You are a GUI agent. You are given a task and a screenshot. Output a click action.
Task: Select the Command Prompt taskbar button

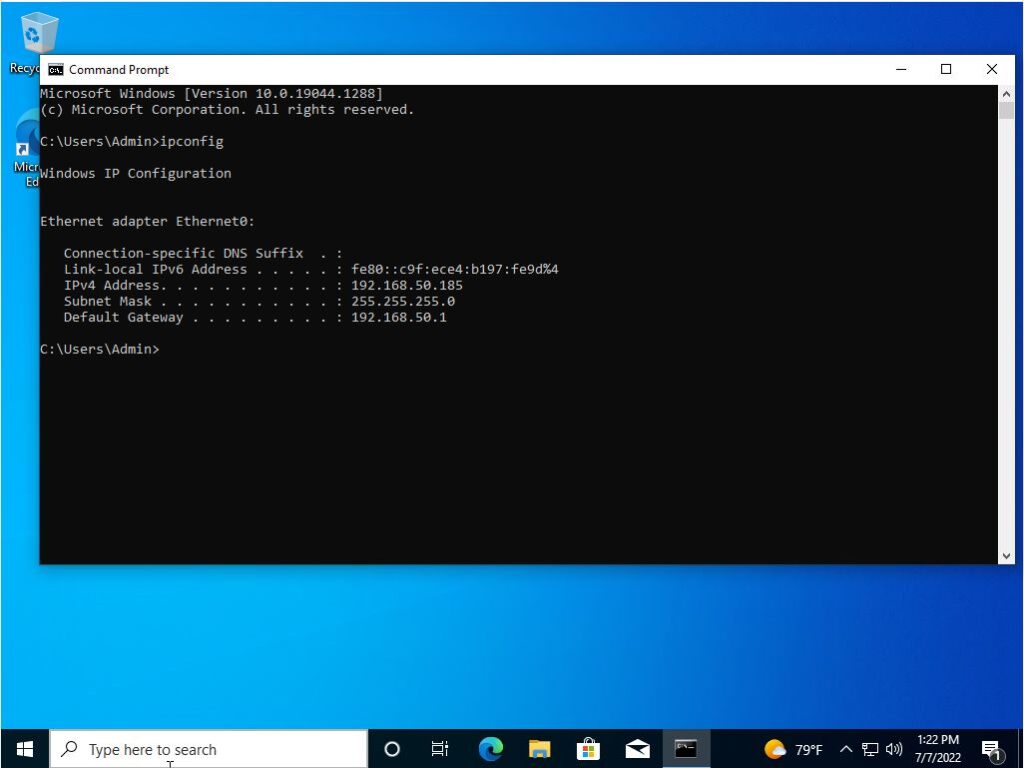click(x=686, y=749)
